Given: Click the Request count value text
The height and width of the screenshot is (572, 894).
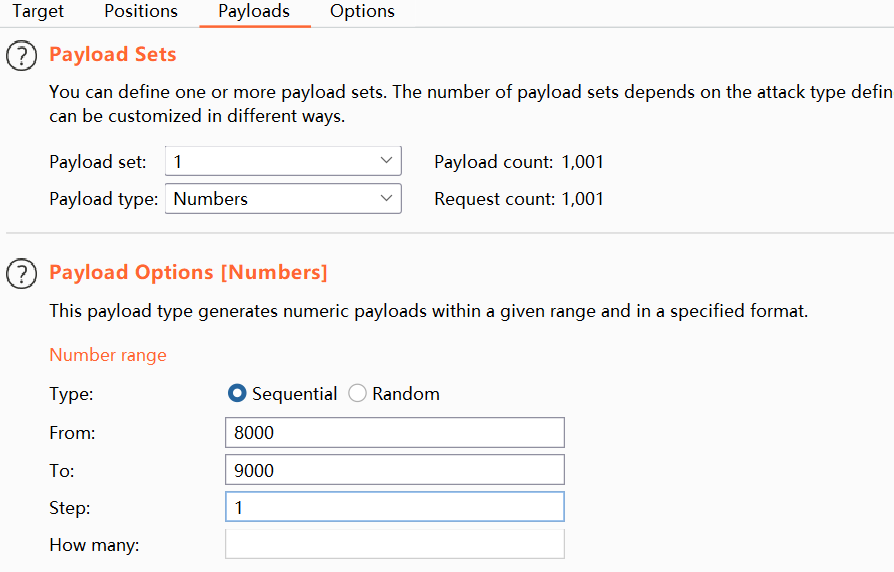Looking at the screenshot, I should 582,199.
